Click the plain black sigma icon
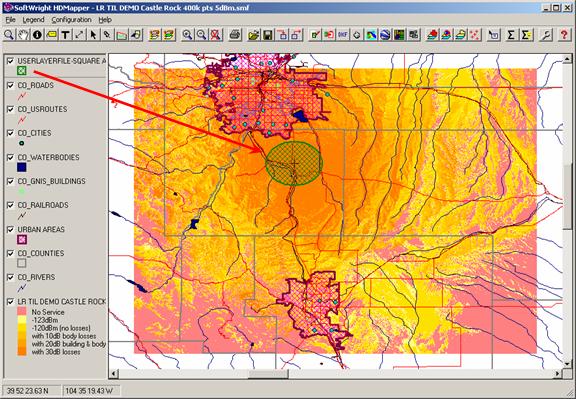576x399 pixels. click(511, 35)
